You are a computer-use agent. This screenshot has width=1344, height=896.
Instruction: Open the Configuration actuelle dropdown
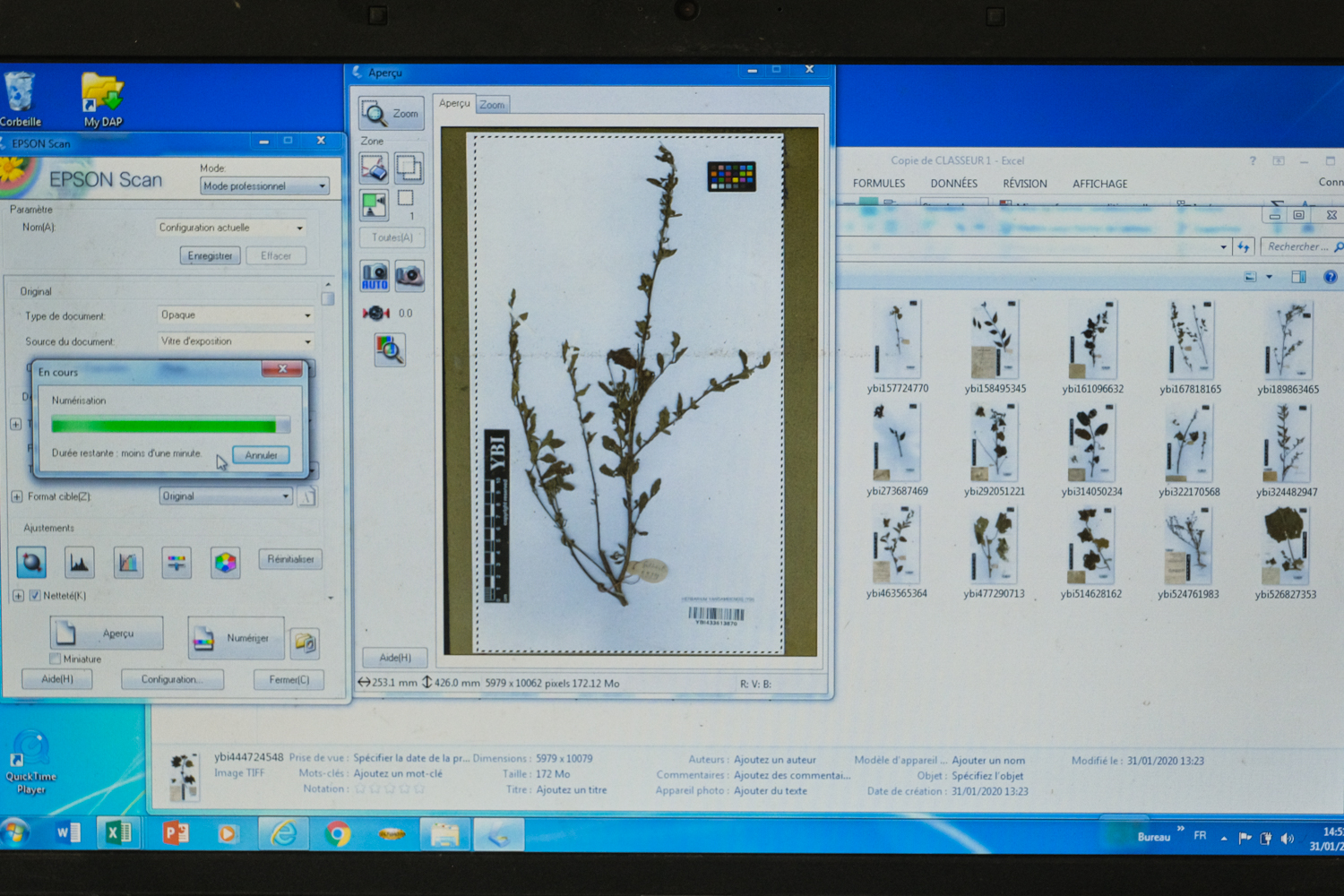coord(231,228)
